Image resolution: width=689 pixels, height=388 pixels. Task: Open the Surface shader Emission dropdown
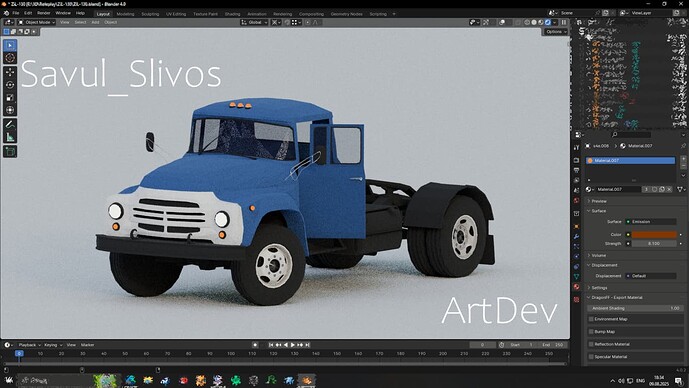[651, 221]
